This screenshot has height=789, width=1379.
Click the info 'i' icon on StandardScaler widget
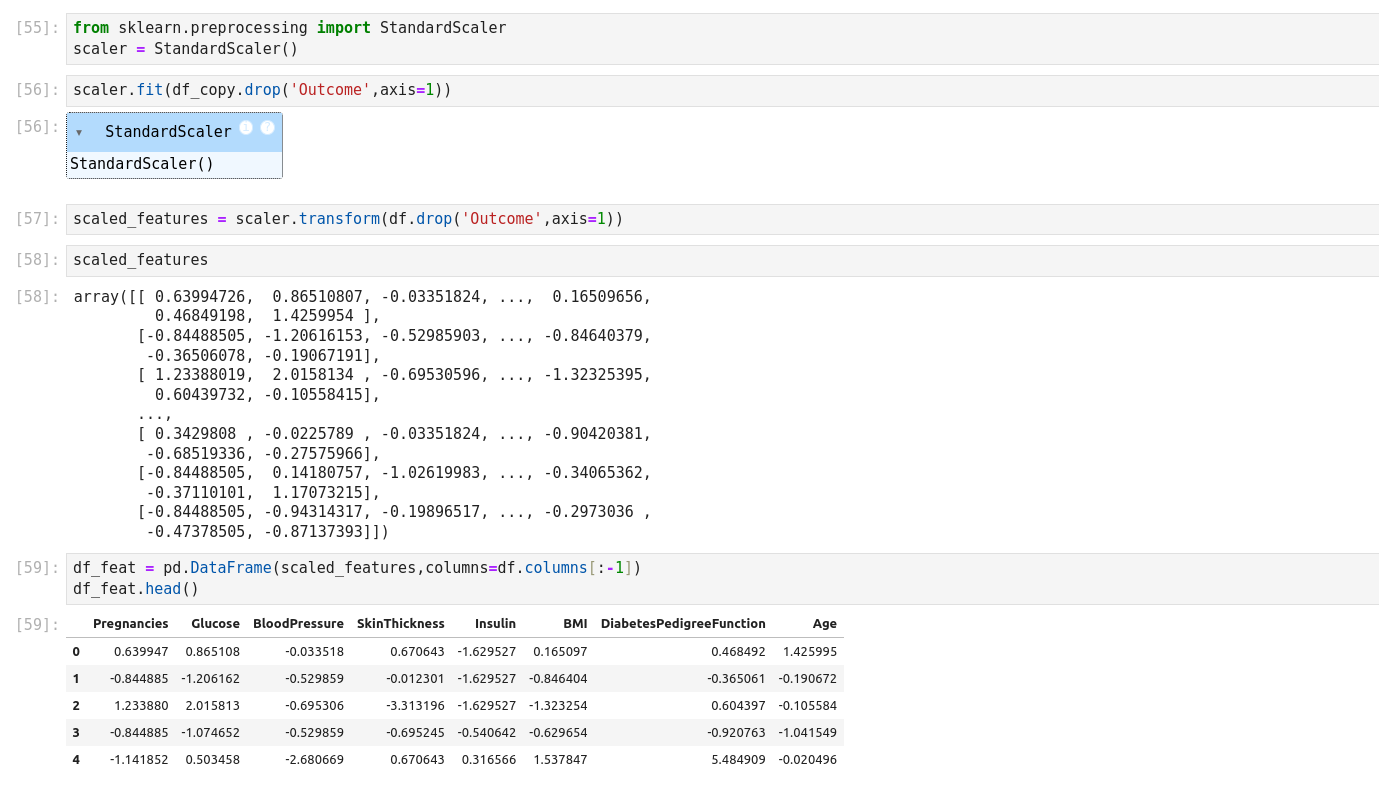tap(246, 128)
